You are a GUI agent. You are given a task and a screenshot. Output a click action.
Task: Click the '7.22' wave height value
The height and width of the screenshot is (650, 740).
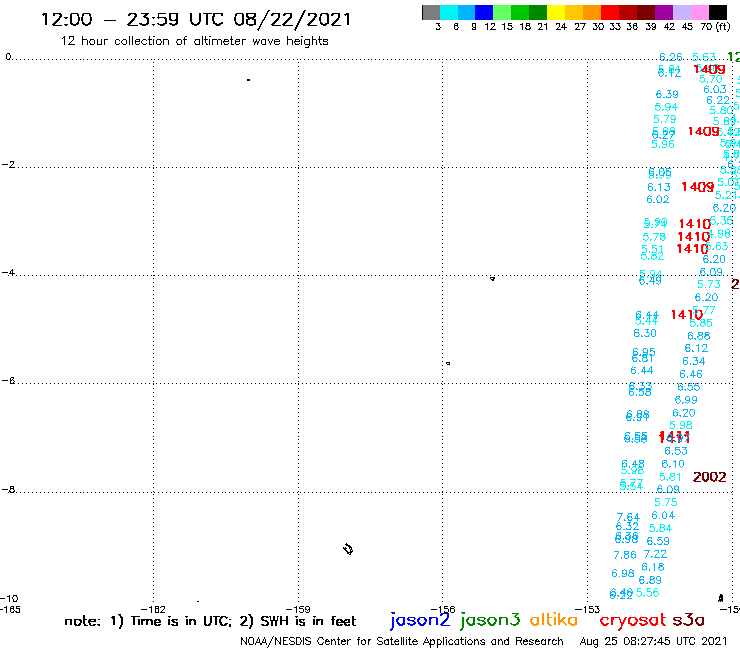pyautogui.click(x=655, y=554)
